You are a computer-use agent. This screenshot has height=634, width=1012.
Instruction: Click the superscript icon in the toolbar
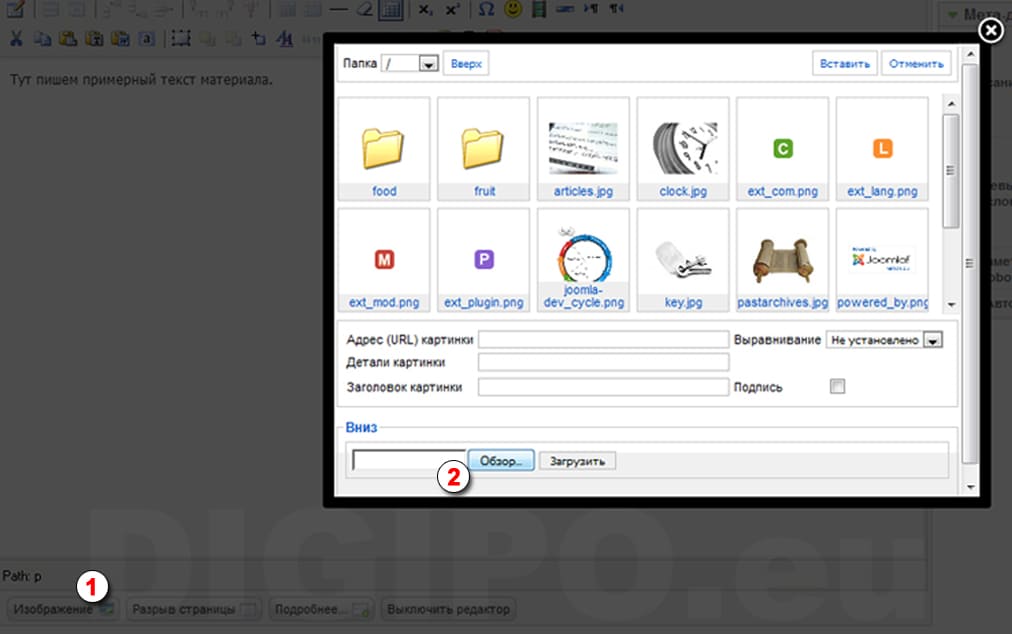point(452,10)
